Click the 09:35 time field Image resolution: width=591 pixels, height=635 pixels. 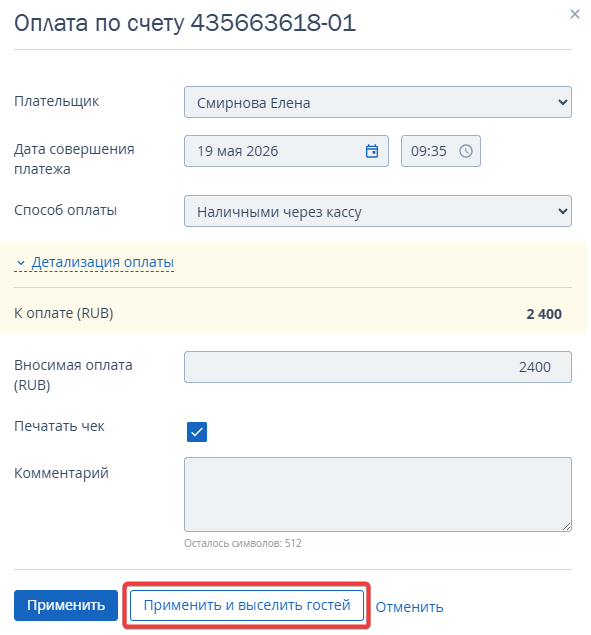point(441,151)
